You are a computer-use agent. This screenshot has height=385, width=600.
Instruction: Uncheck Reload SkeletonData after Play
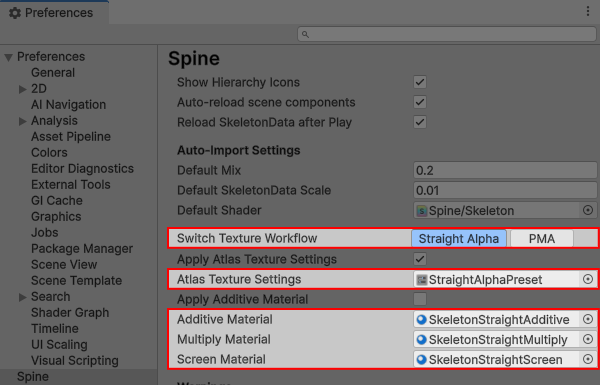(420, 122)
